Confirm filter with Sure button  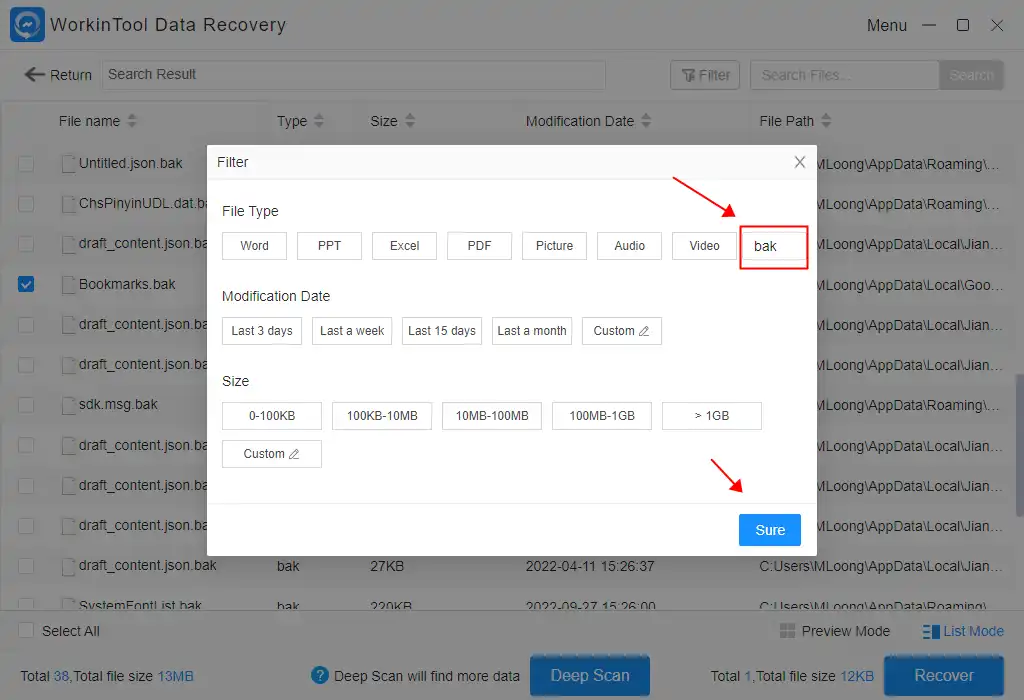point(770,530)
